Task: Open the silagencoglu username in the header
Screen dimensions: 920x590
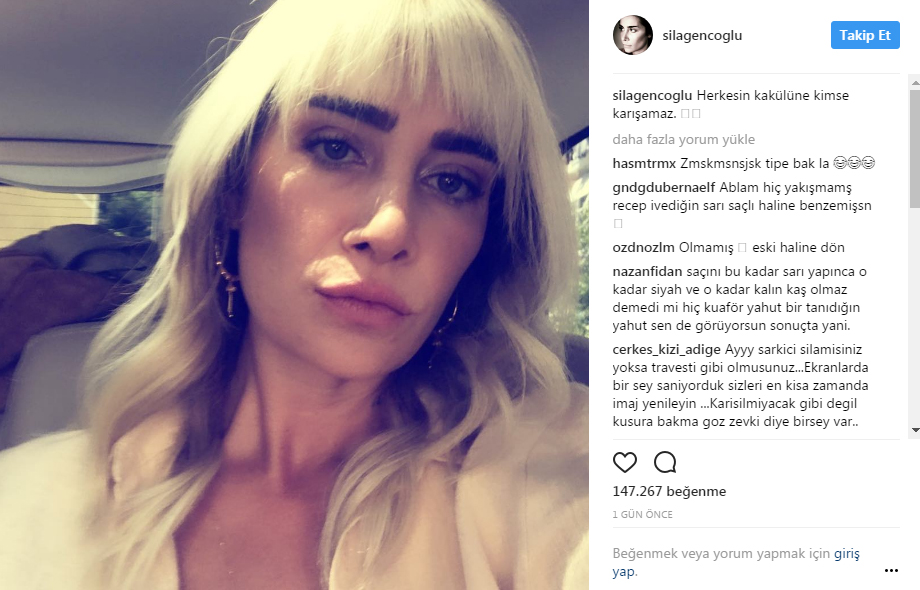Action: (702, 35)
